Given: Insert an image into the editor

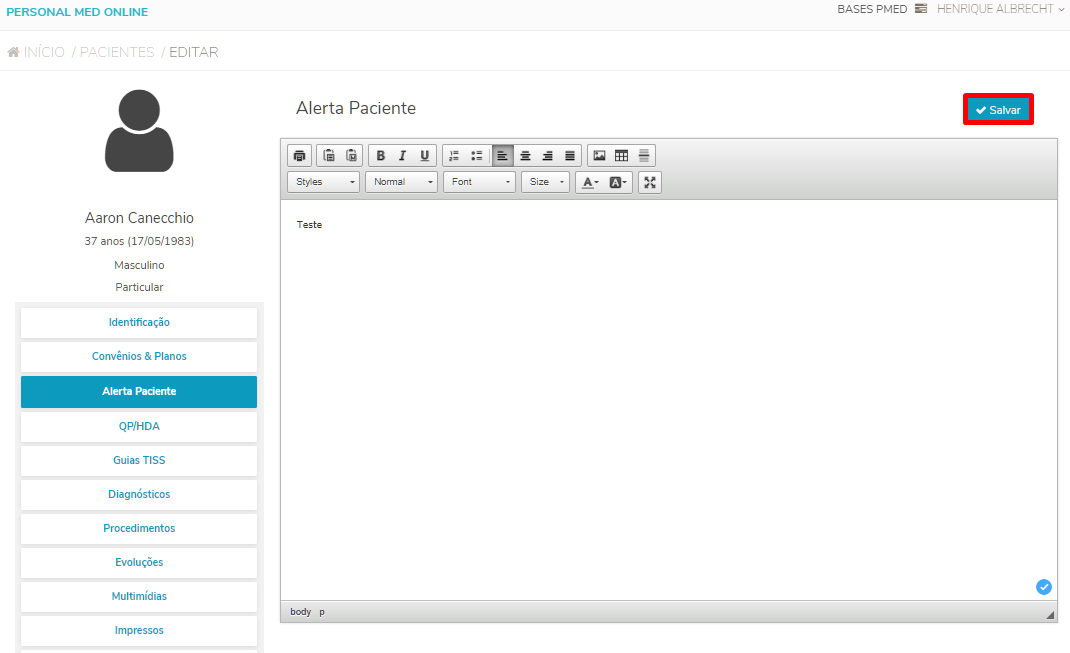Looking at the screenshot, I should 599,156.
